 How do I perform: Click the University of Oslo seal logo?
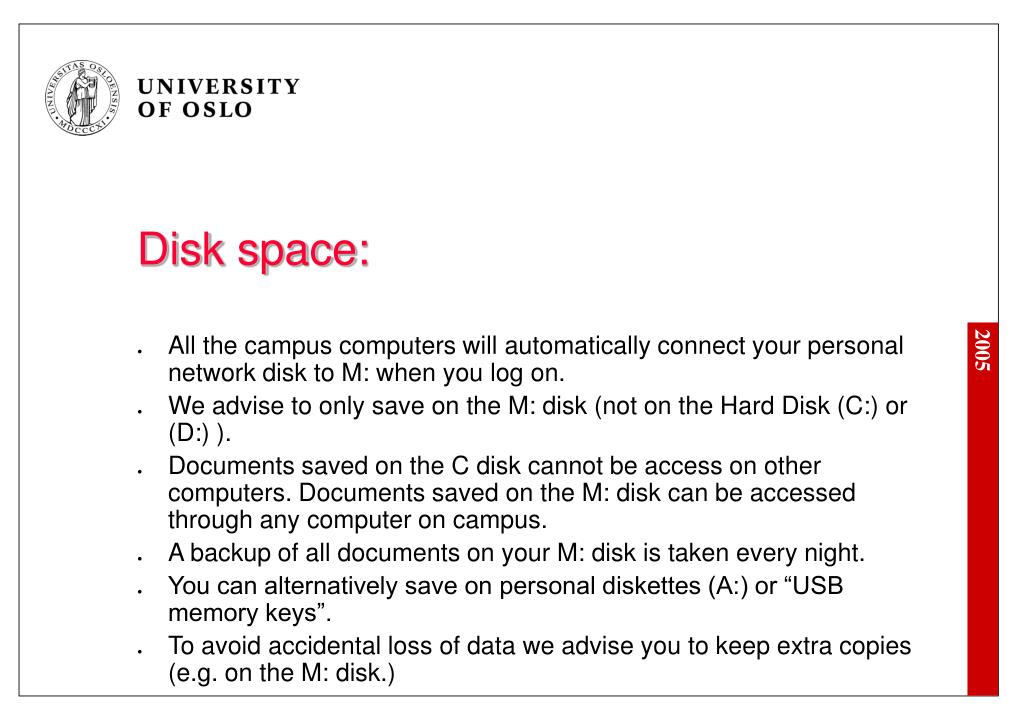click(82, 97)
